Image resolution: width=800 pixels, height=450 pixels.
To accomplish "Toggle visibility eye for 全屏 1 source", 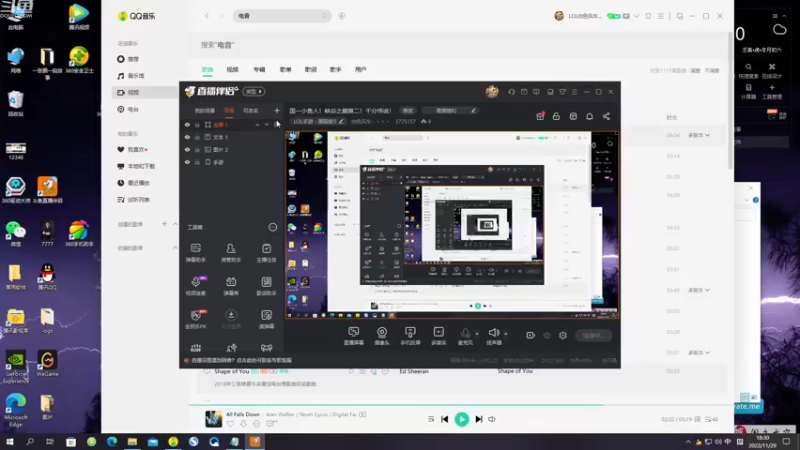I will pyautogui.click(x=187, y=125).
